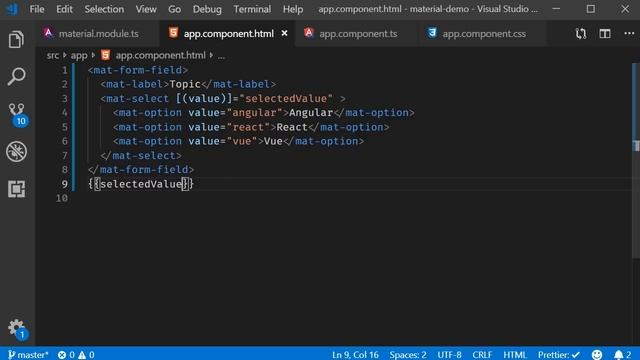Click the Topic label text in code

[x=185, y=84]
